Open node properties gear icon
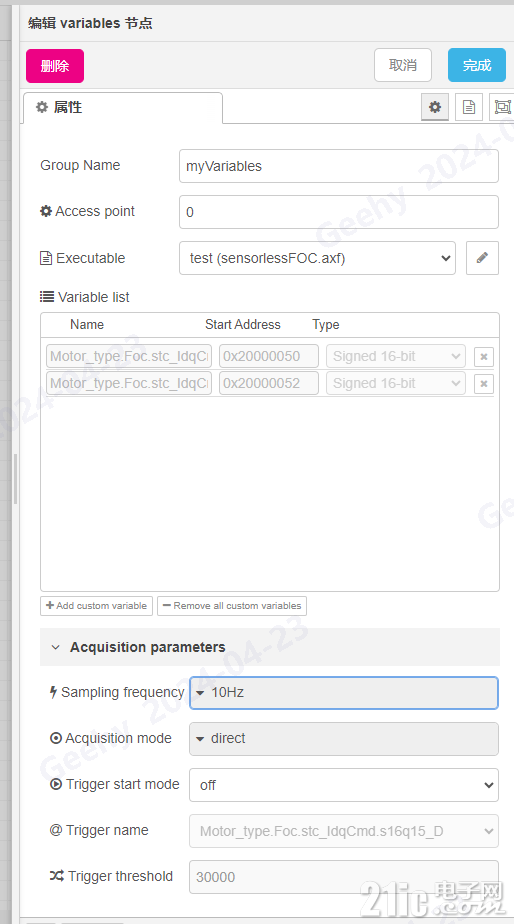The image size is (514, 924). click(x=435, y=107)
